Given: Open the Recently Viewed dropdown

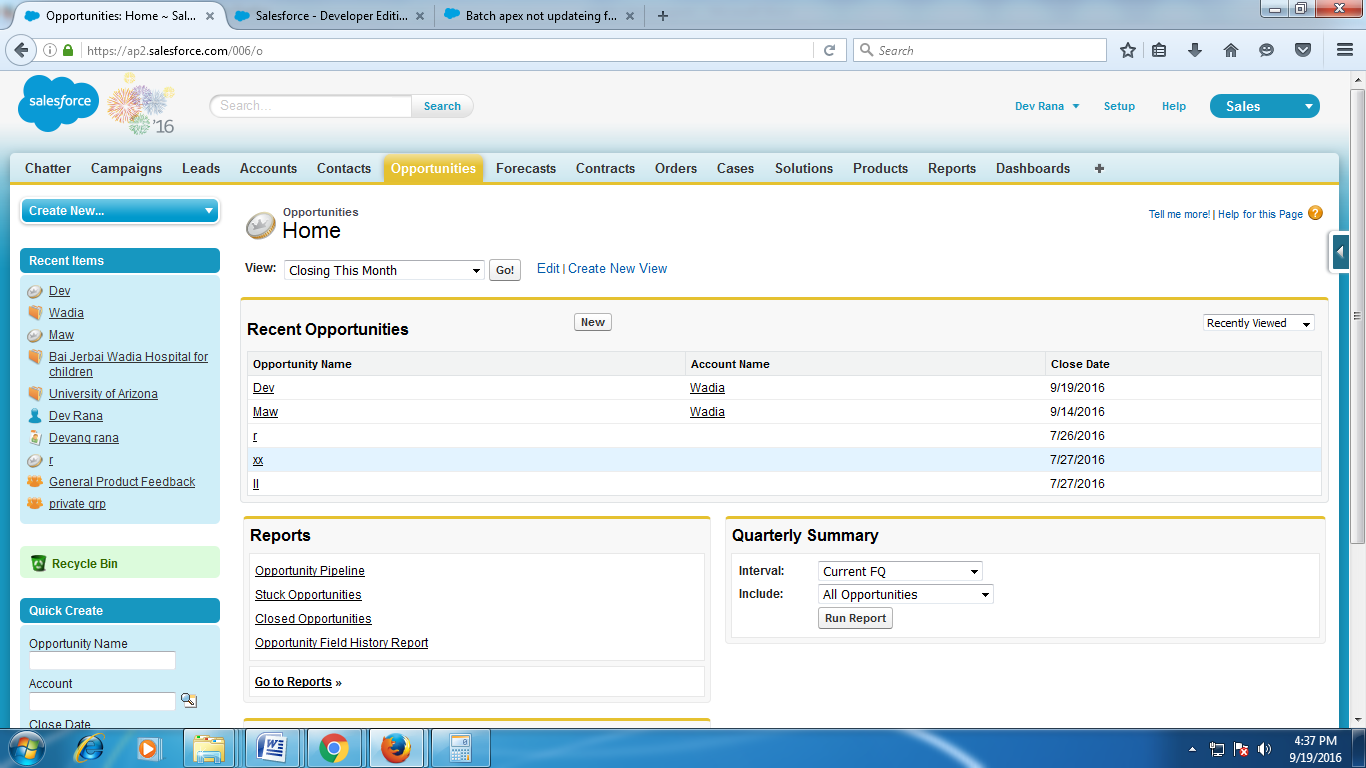Looking at the screenshot, I should click(x=1258, y=323).
